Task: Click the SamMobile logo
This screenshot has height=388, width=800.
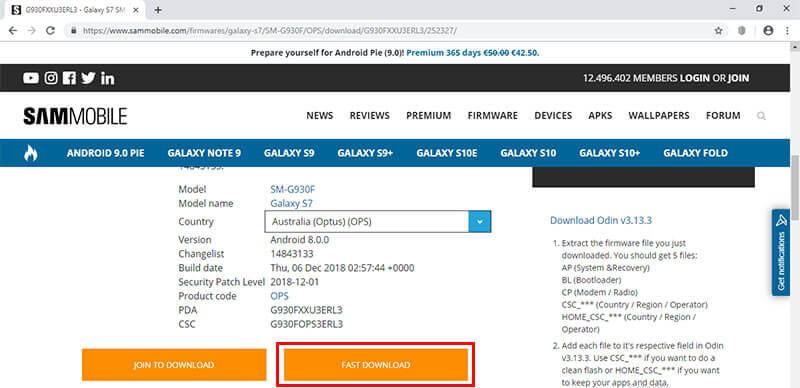Action: (x=76, y=116)
